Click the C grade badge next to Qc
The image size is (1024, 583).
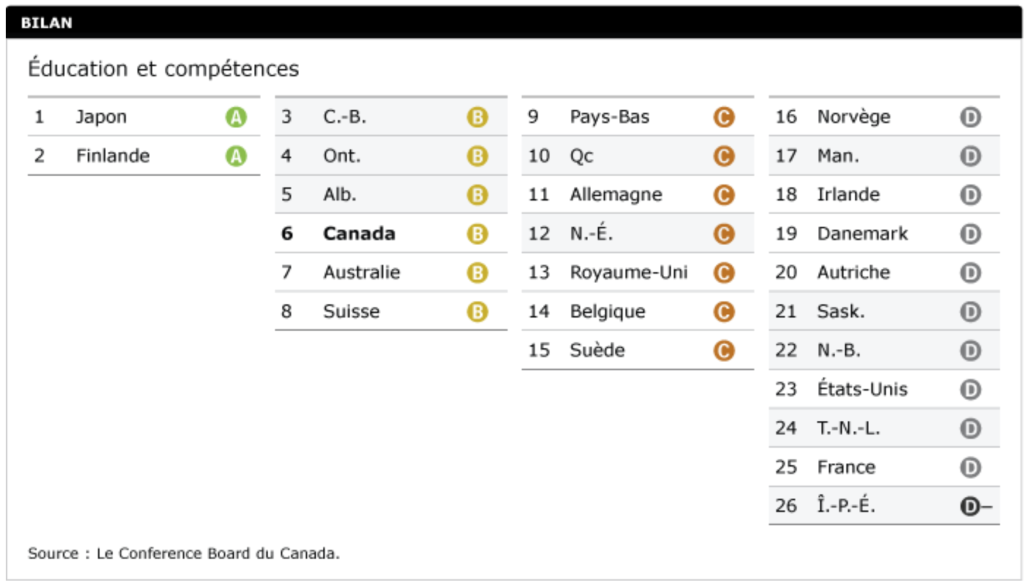click(723, 156)
